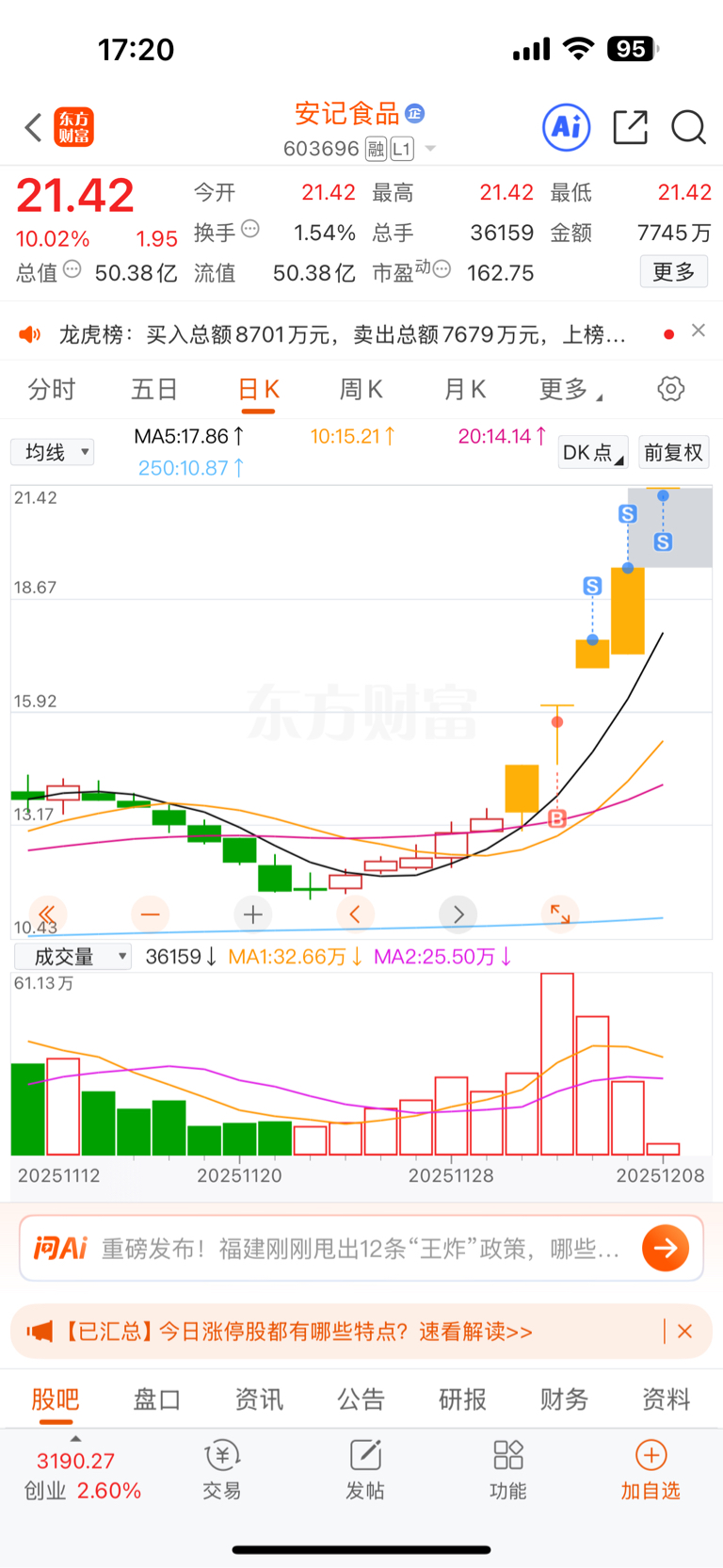723x1568 pixels.
Task: Tap the info bubble beside 市盈动
Action: point(442,269)
